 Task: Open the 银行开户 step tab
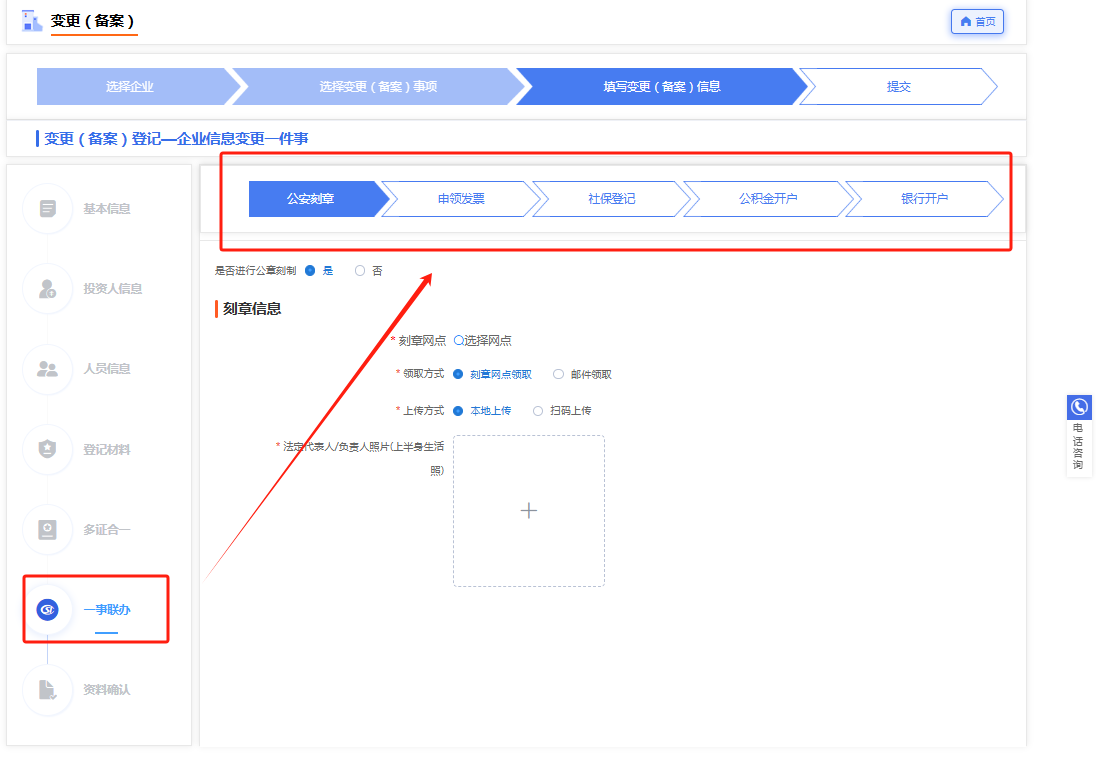(x=923, y=199)
